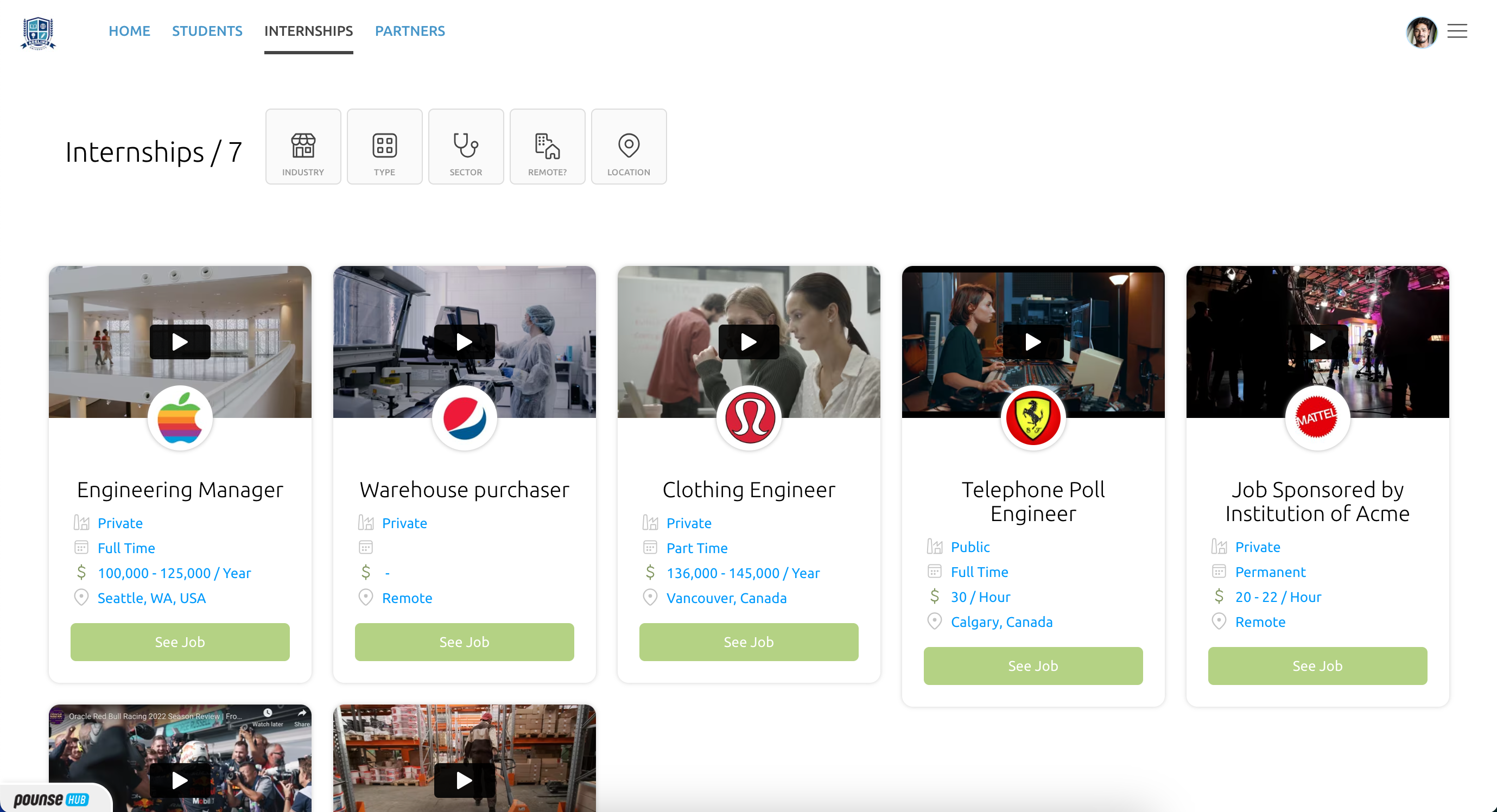Click the factory icon beside Acme's Private
Screen dimensions: 1497x812
point(1219,547)
